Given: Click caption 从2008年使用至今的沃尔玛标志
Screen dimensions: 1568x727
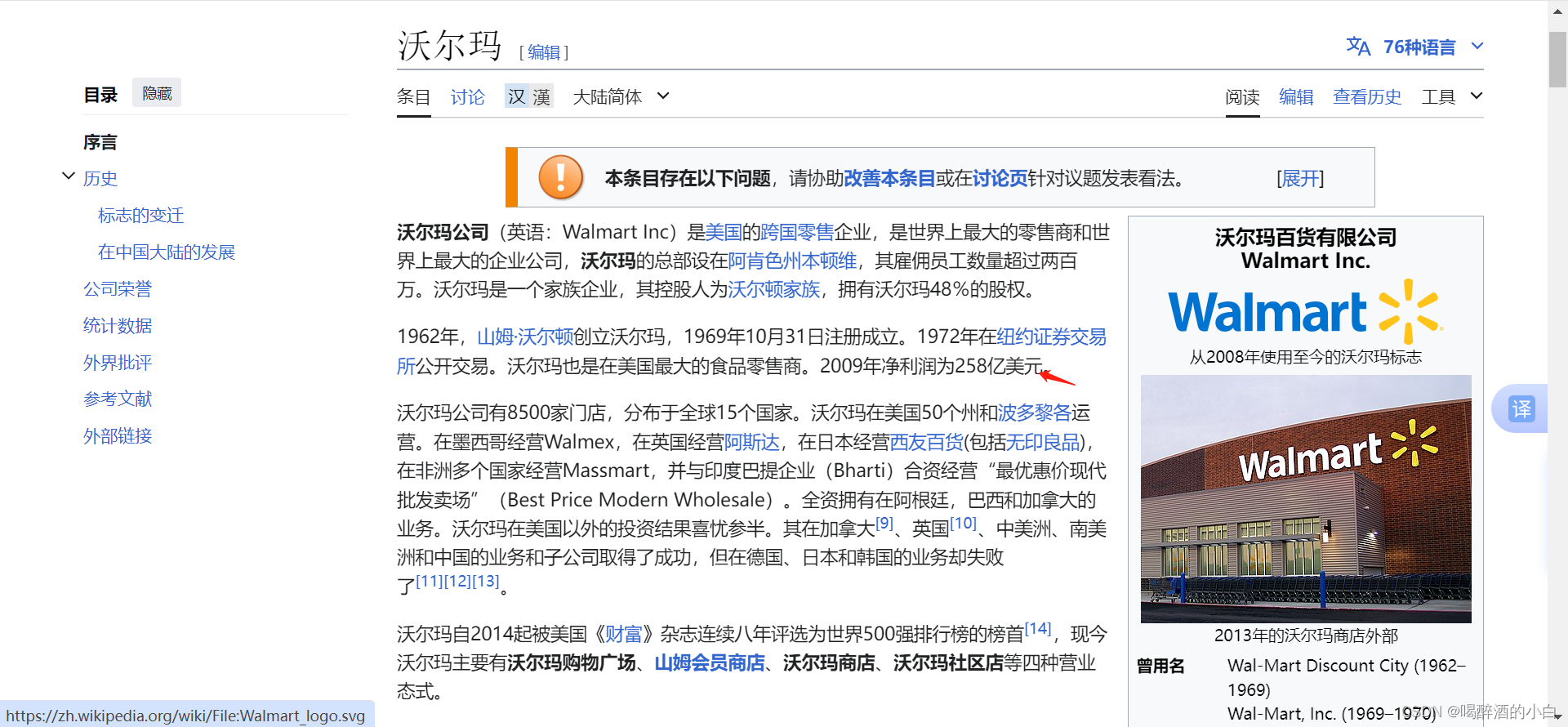Looking at the screenshot, I should pyautogui.click(x=1306, y=357).
